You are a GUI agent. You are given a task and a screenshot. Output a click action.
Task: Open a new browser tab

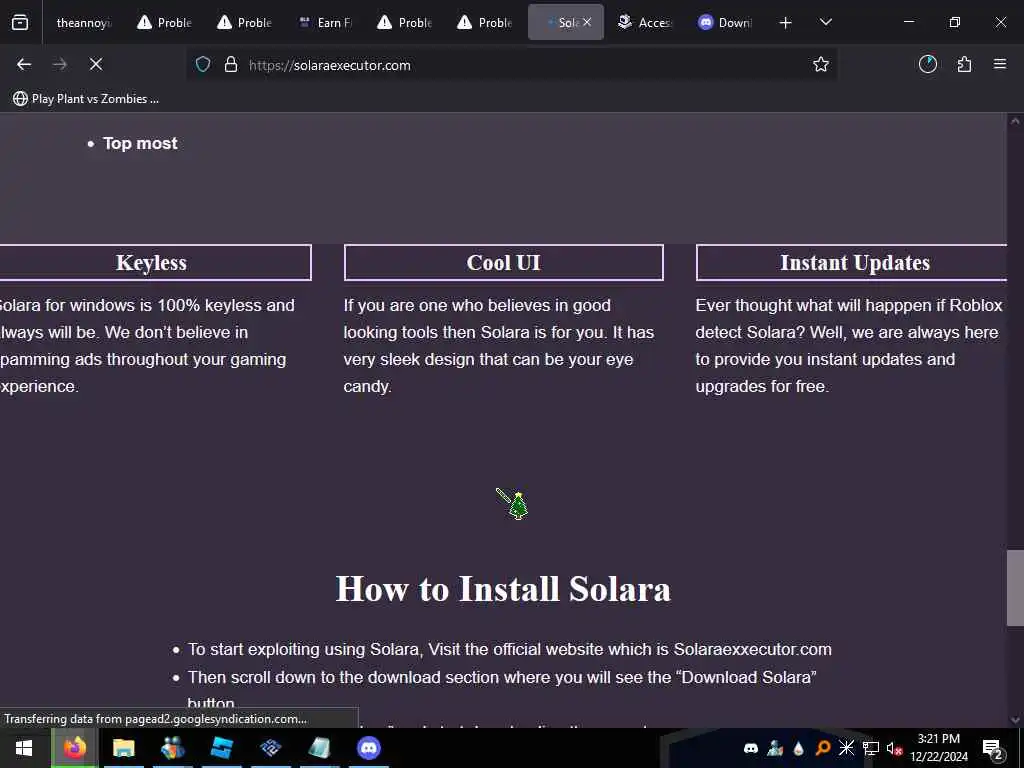pyautogui.click(x=786, y=23)
